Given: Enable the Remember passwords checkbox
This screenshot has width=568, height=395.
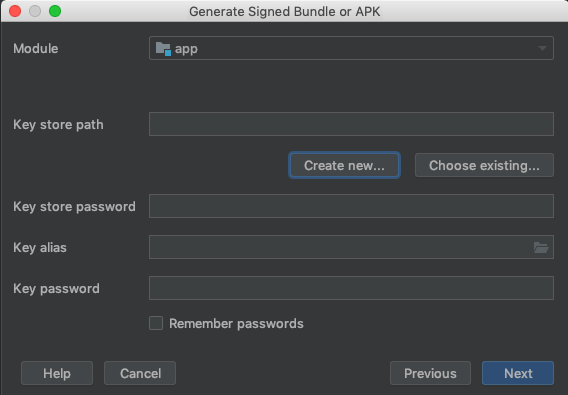Looking at the screenshot, I should [x=156, y=323].
